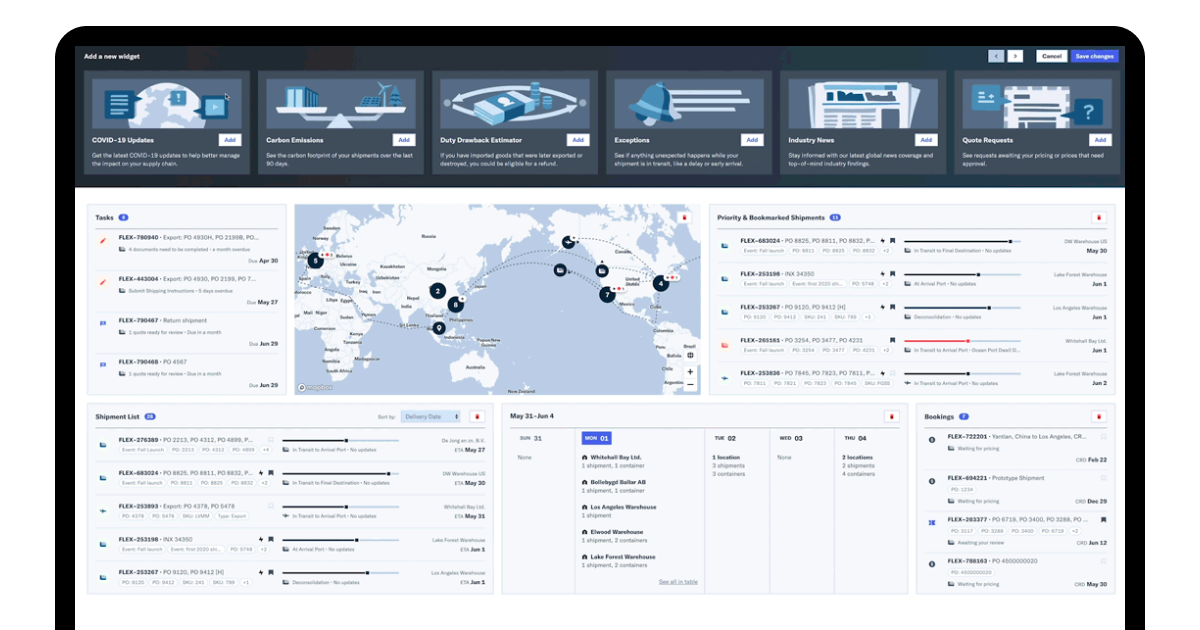1200x630 pixels.
Task: Click the blue quote flag icon on FLEX-790467
Action: [103, 322]
